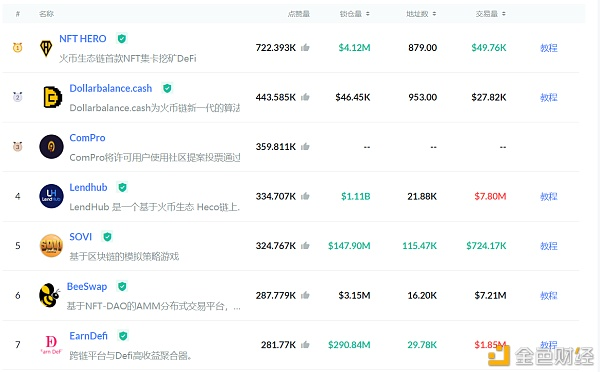Select the $4.12M locked value

coord(354,48)
